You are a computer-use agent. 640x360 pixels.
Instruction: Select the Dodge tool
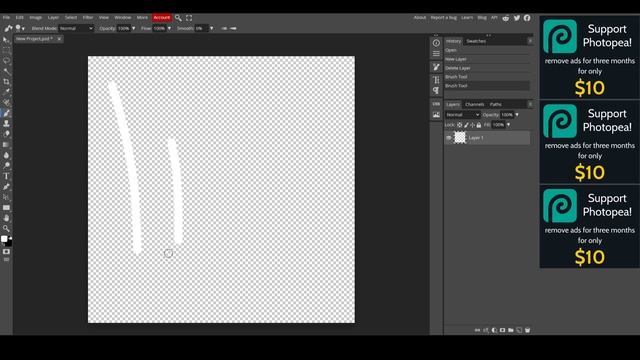[x=6, y=166]
